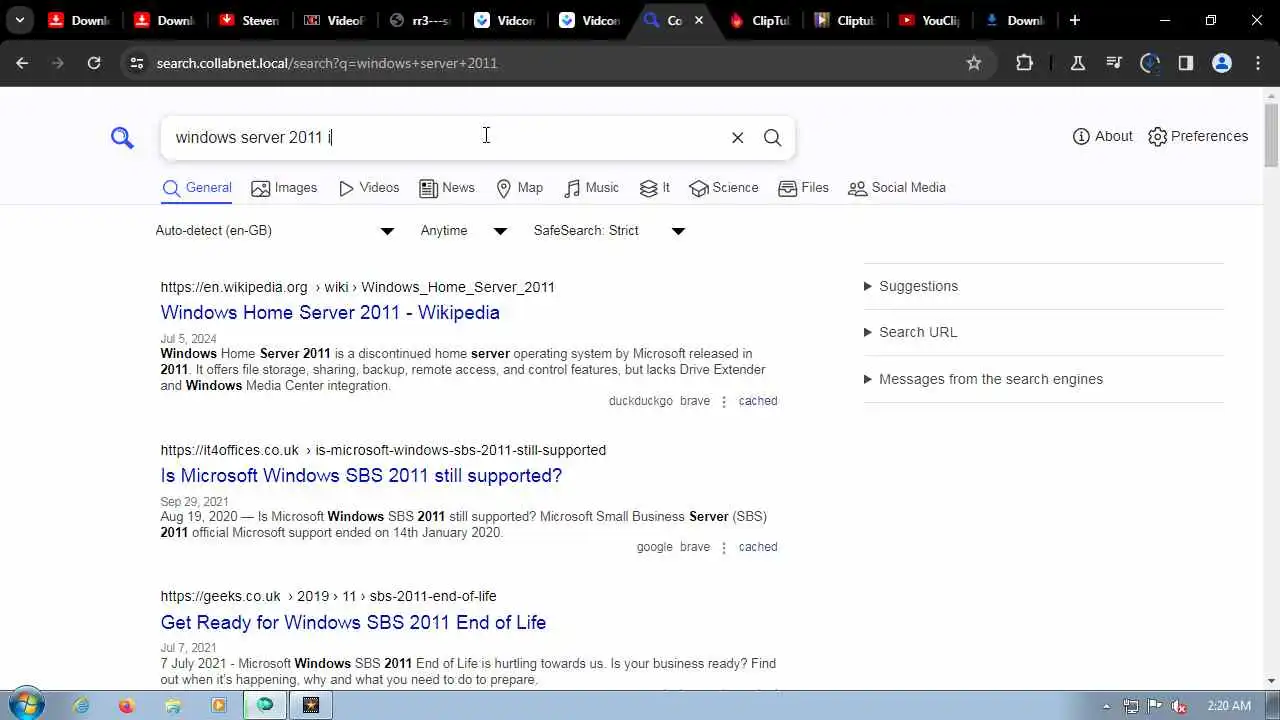The width and height of the screenshot is (1280, 720).
Task: Open search Preferences
Action: [1198, 136]
